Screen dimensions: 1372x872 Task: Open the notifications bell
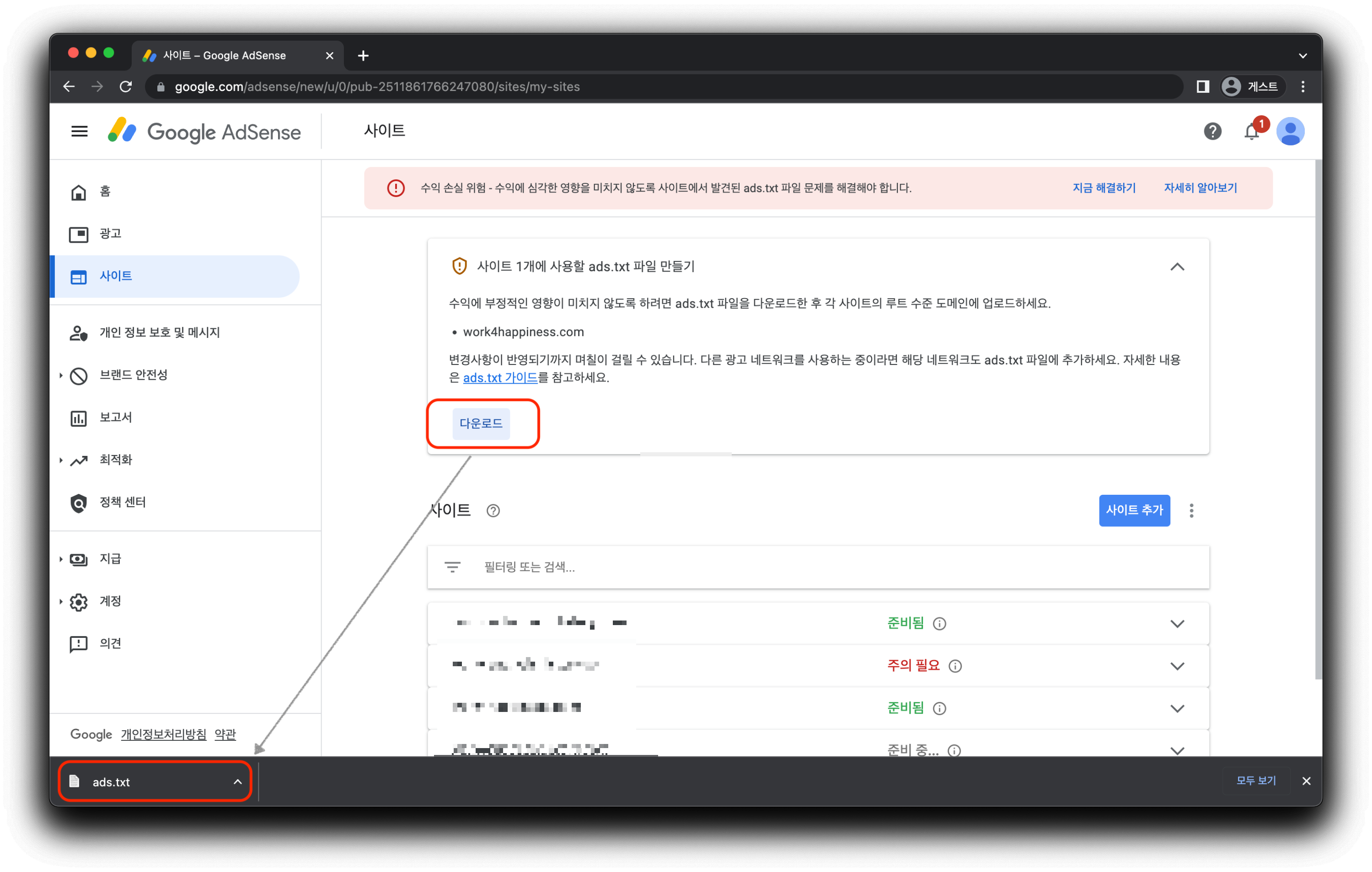click(1251, 132)
